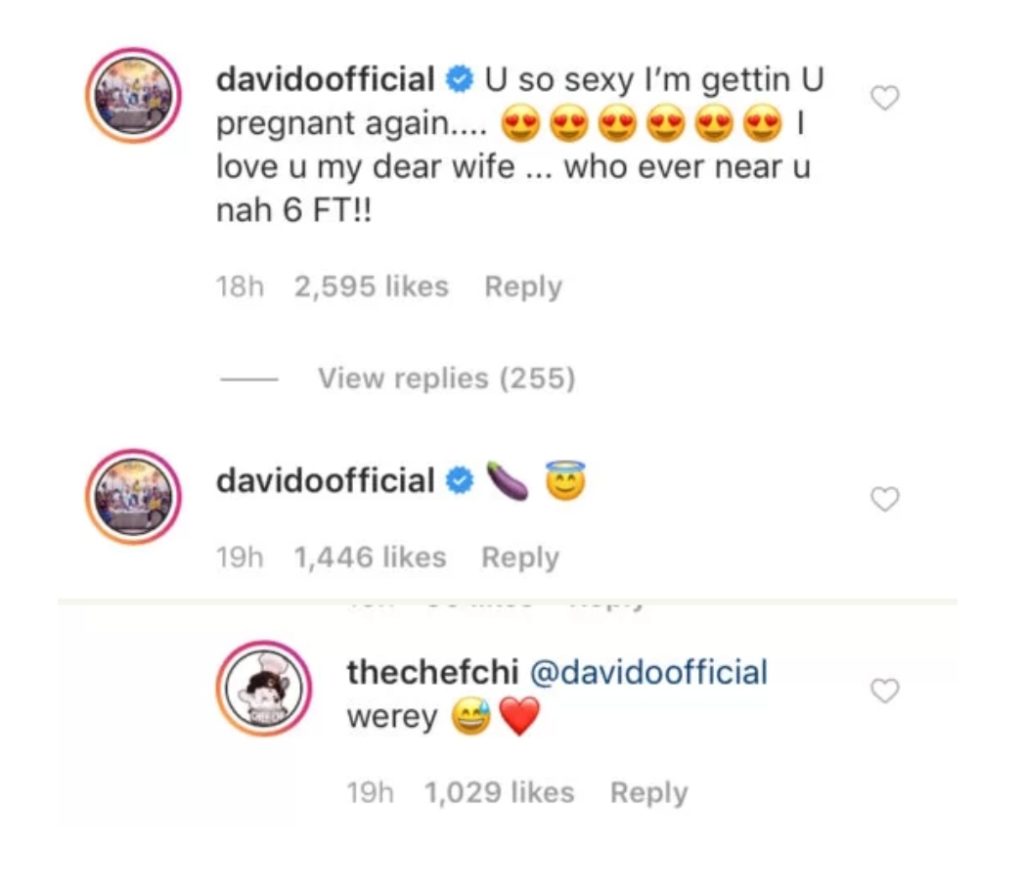View the 1,029 likes list

[500, 792]
